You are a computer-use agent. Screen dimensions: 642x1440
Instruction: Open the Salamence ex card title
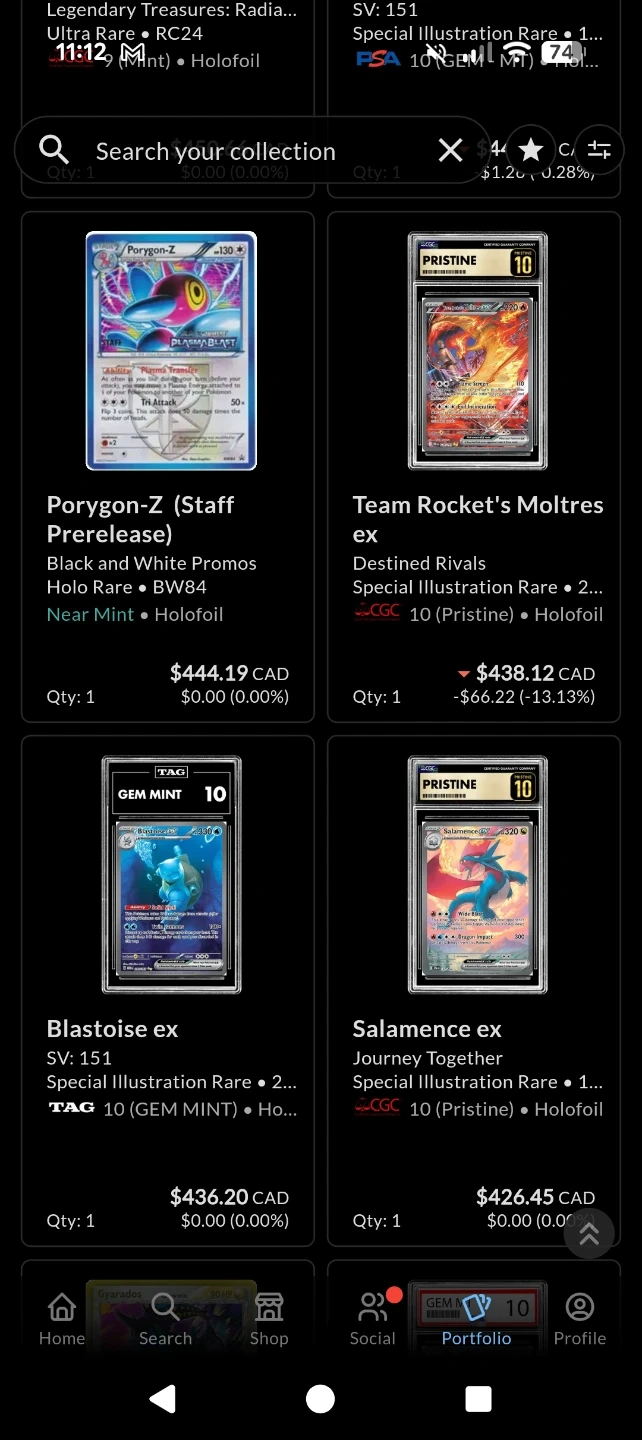point(427,1029)
